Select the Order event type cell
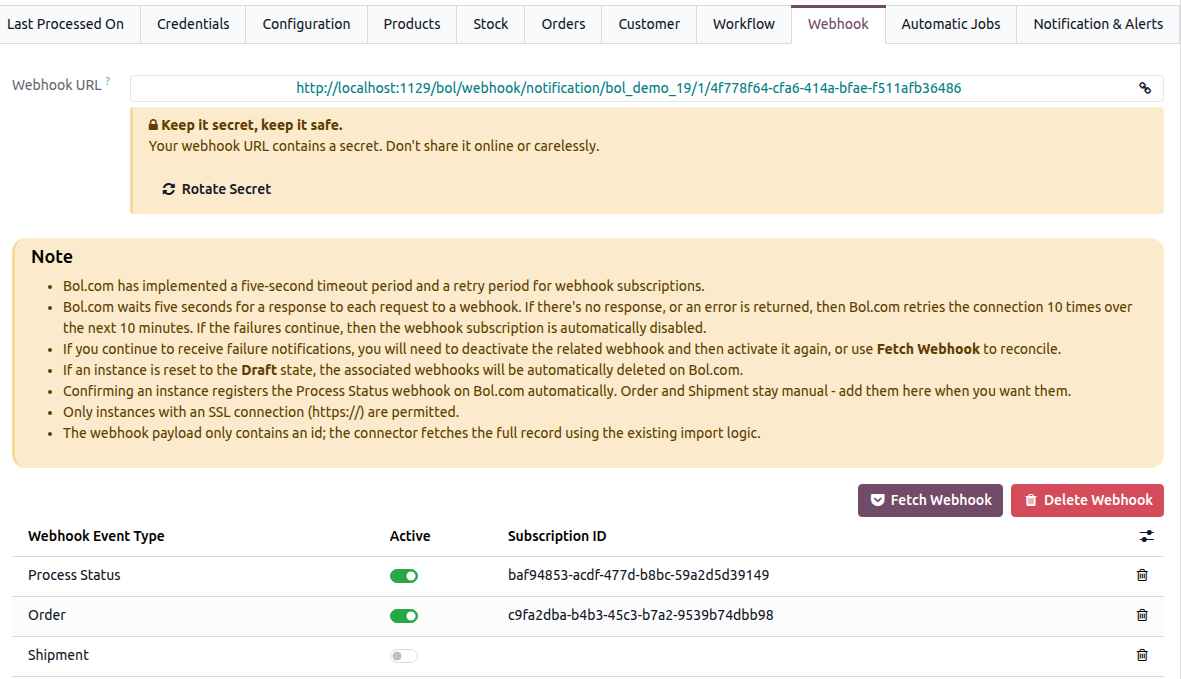1181x679 pixels. 47,615
